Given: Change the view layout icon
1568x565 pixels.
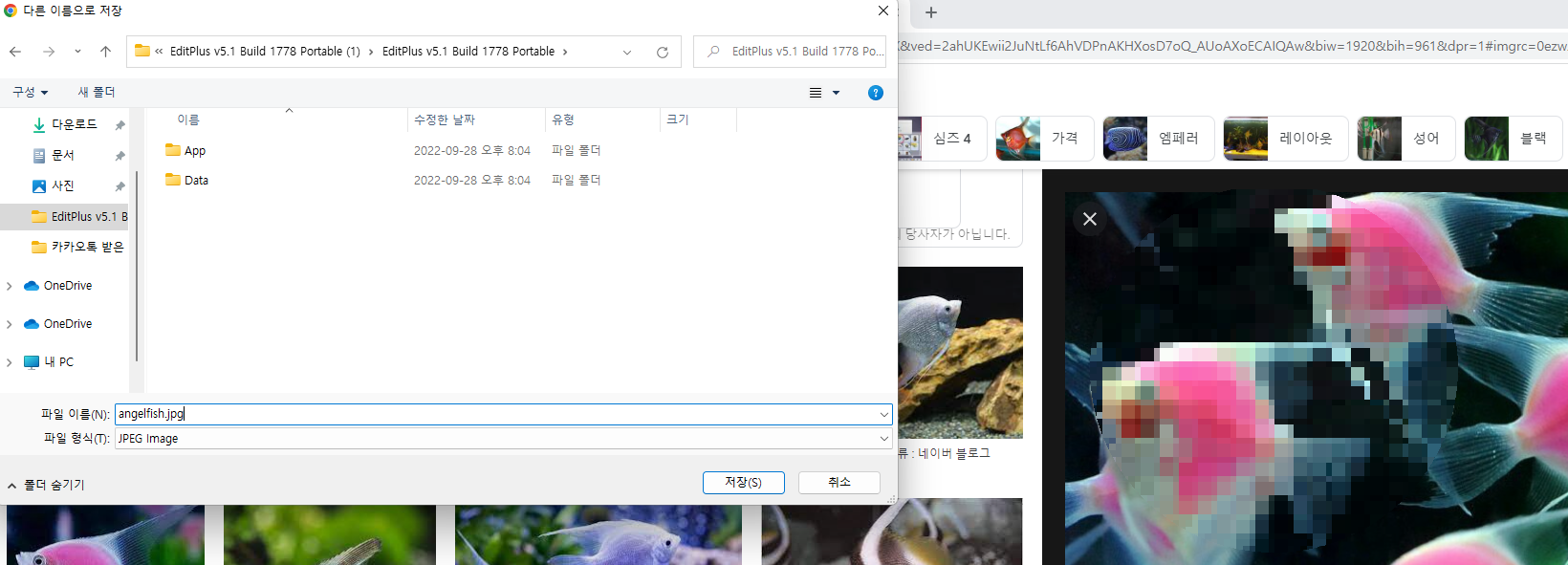Looking at the screenshot, I should point(816,93).
